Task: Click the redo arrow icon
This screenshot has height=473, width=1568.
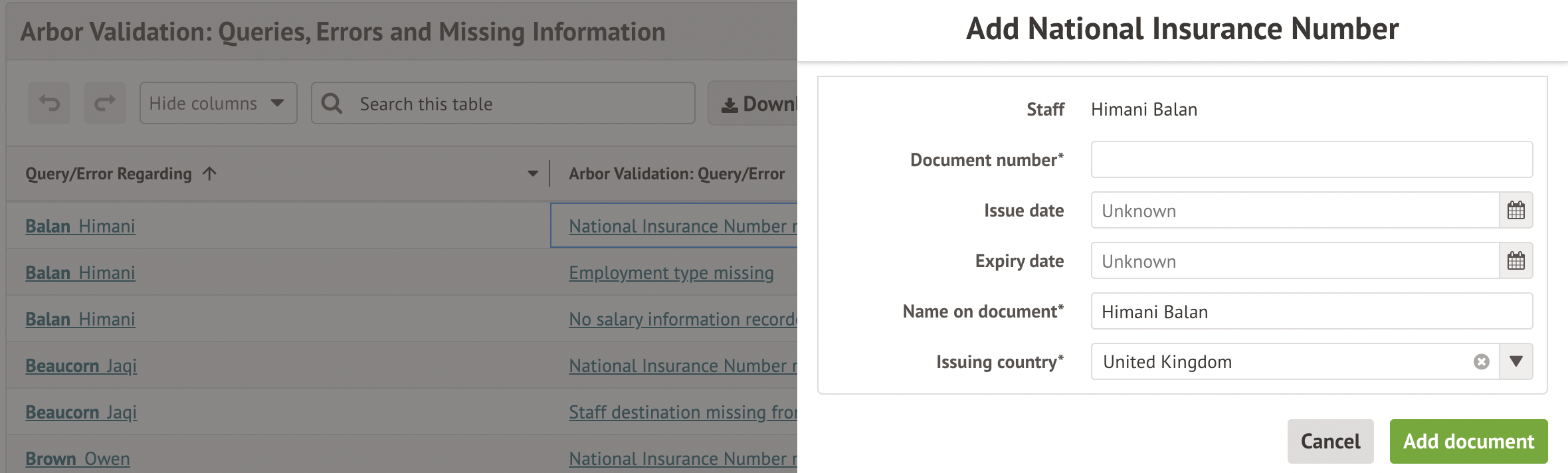Action: (x=105, y=103)
